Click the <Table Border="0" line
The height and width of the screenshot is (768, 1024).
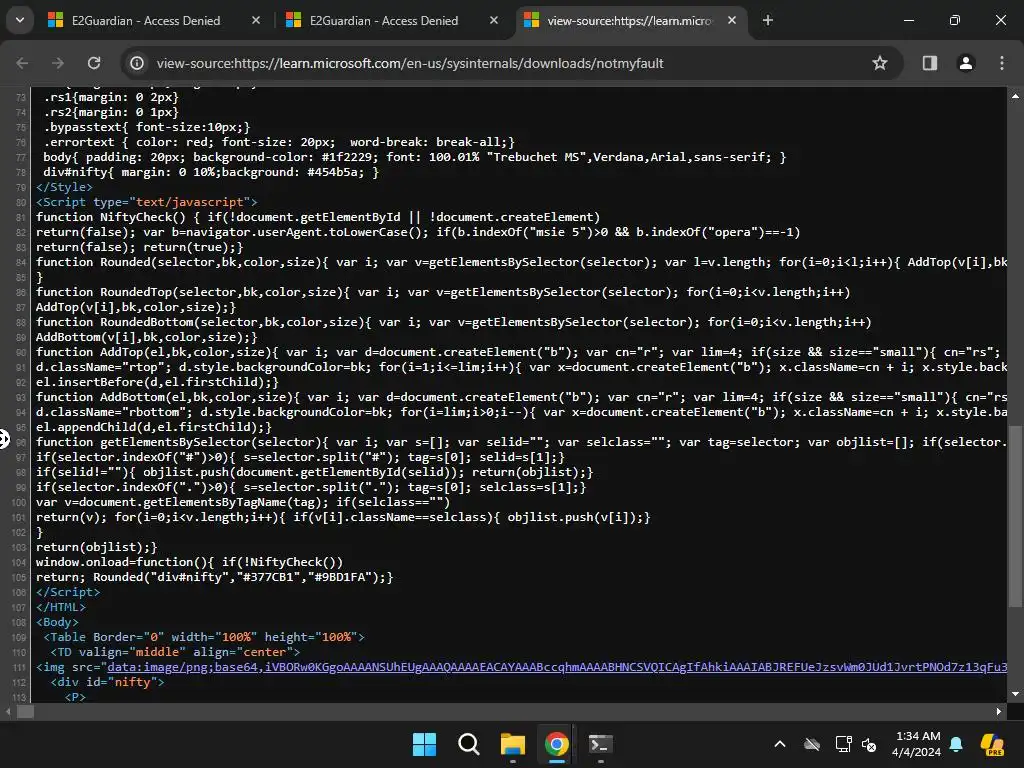pyautogui.click(x=204, y=637)
